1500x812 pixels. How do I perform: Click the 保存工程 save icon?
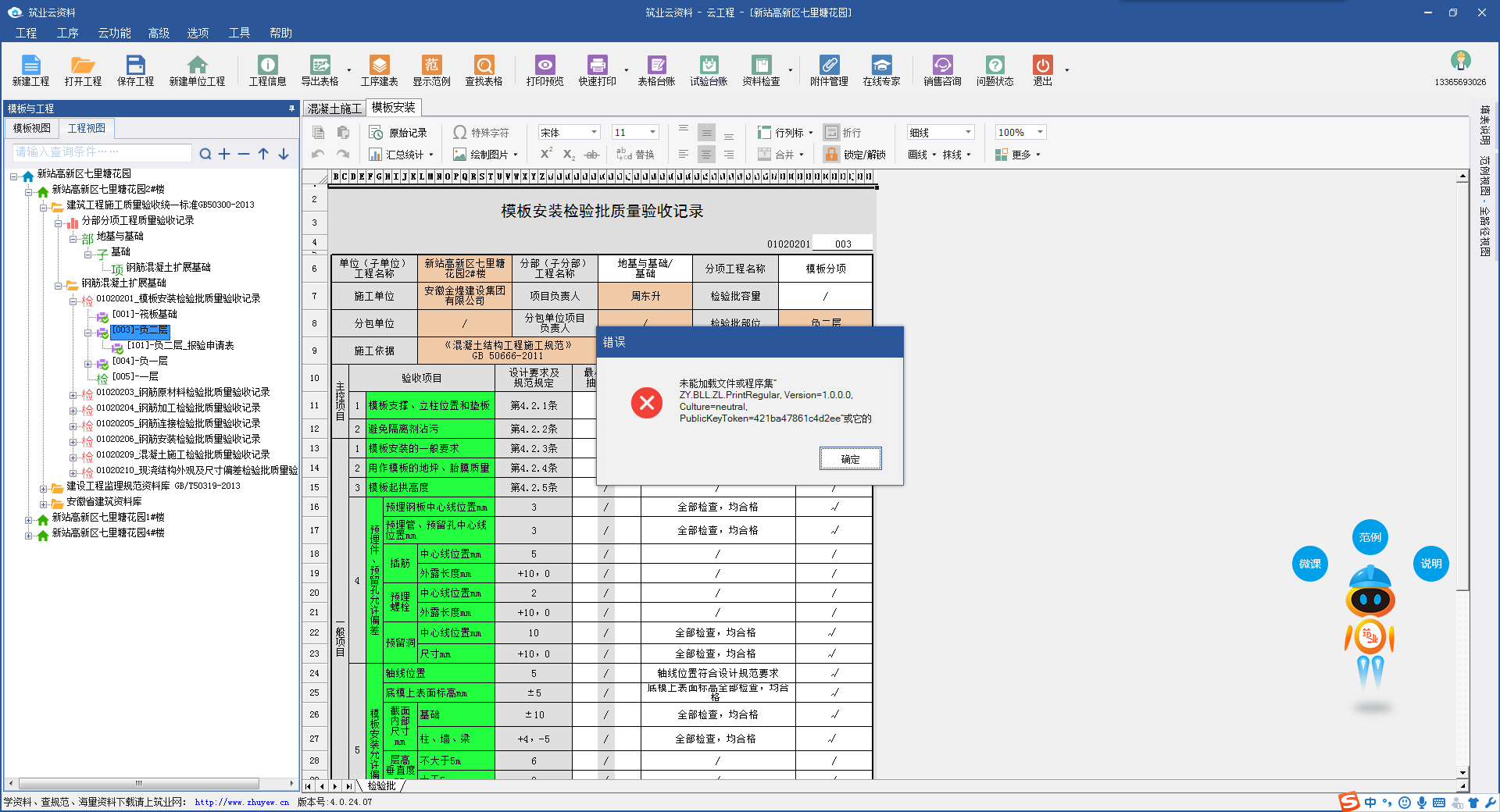[135, 69]
